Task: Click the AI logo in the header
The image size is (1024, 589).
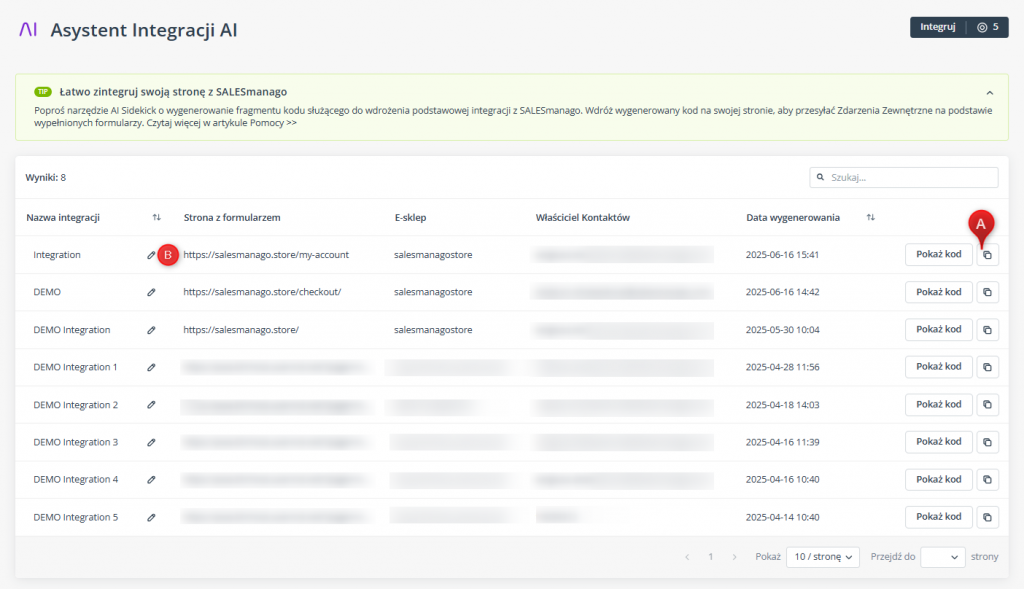Action: coord(28,29)
